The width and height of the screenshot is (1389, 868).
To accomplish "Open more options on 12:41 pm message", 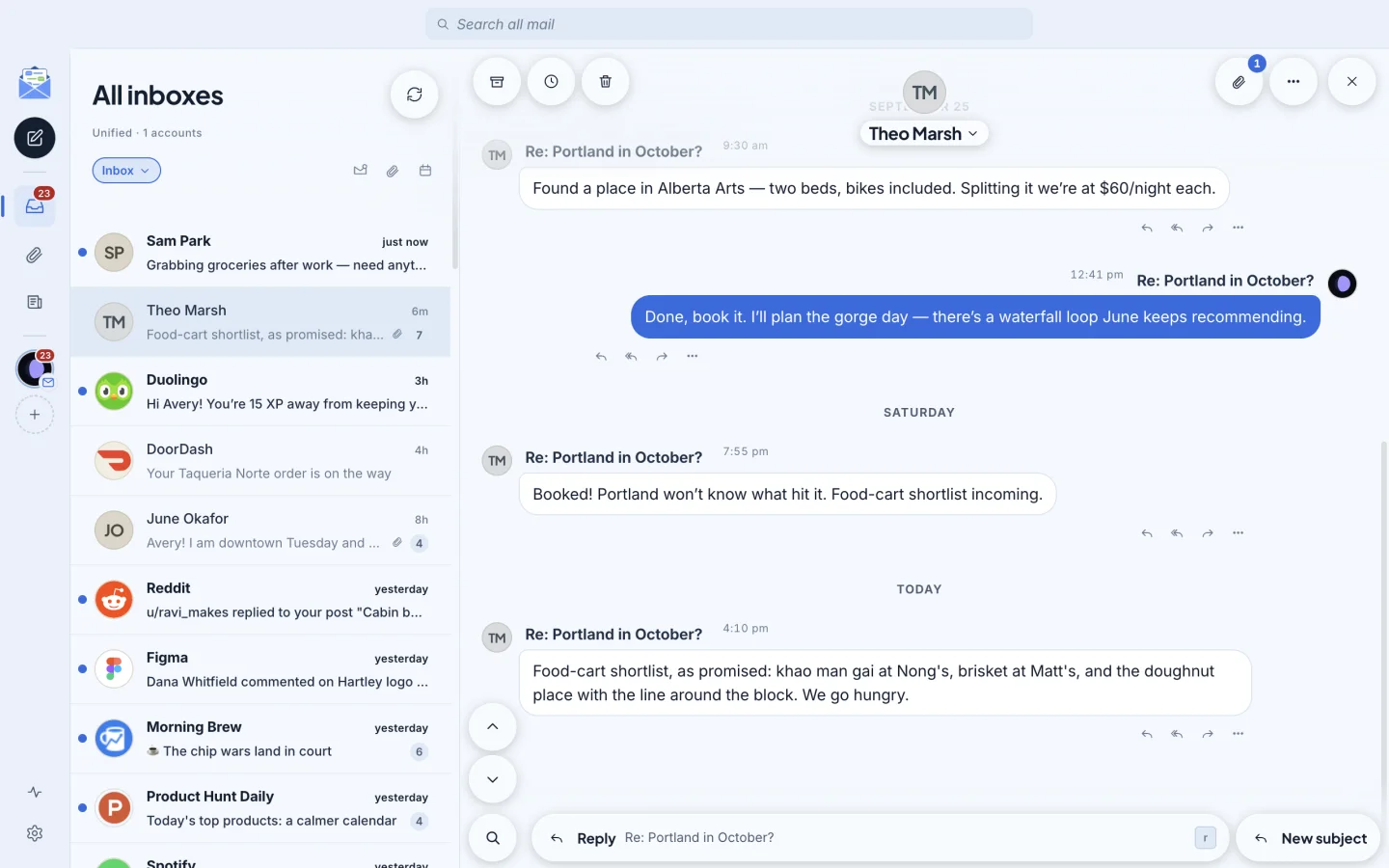I will point(693,356).
